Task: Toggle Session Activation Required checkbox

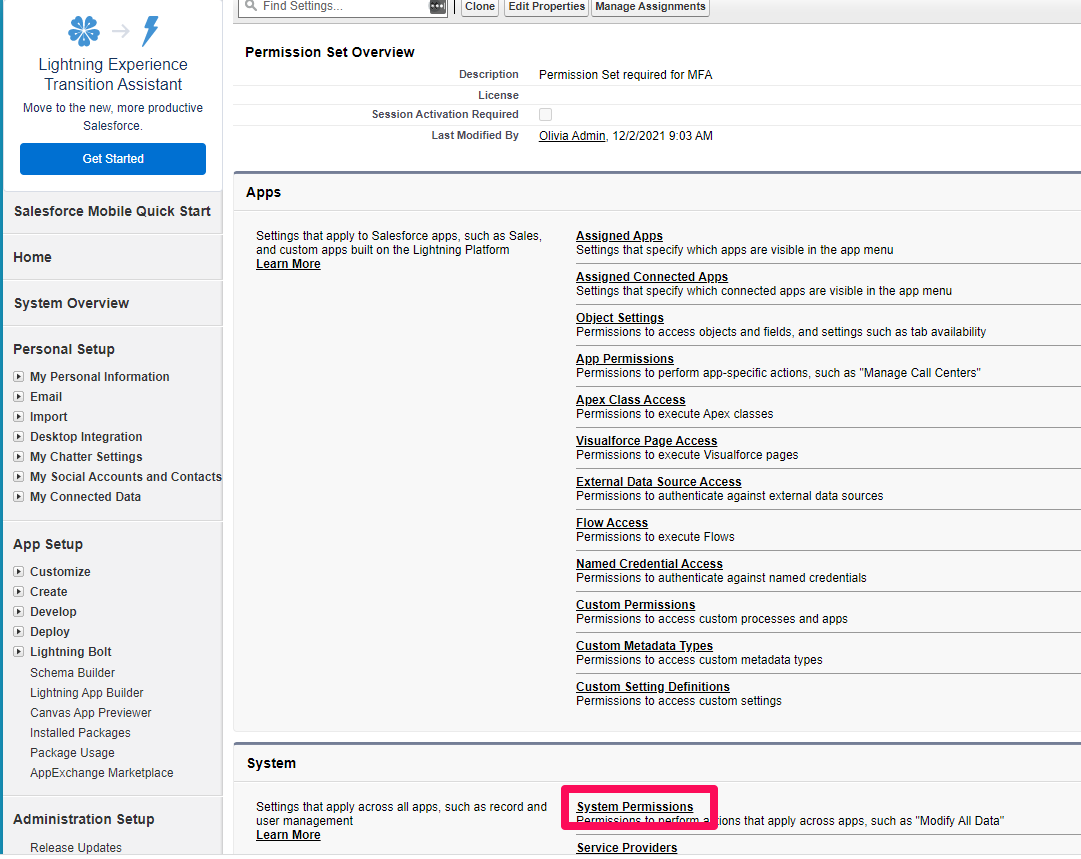Action: 545,114
